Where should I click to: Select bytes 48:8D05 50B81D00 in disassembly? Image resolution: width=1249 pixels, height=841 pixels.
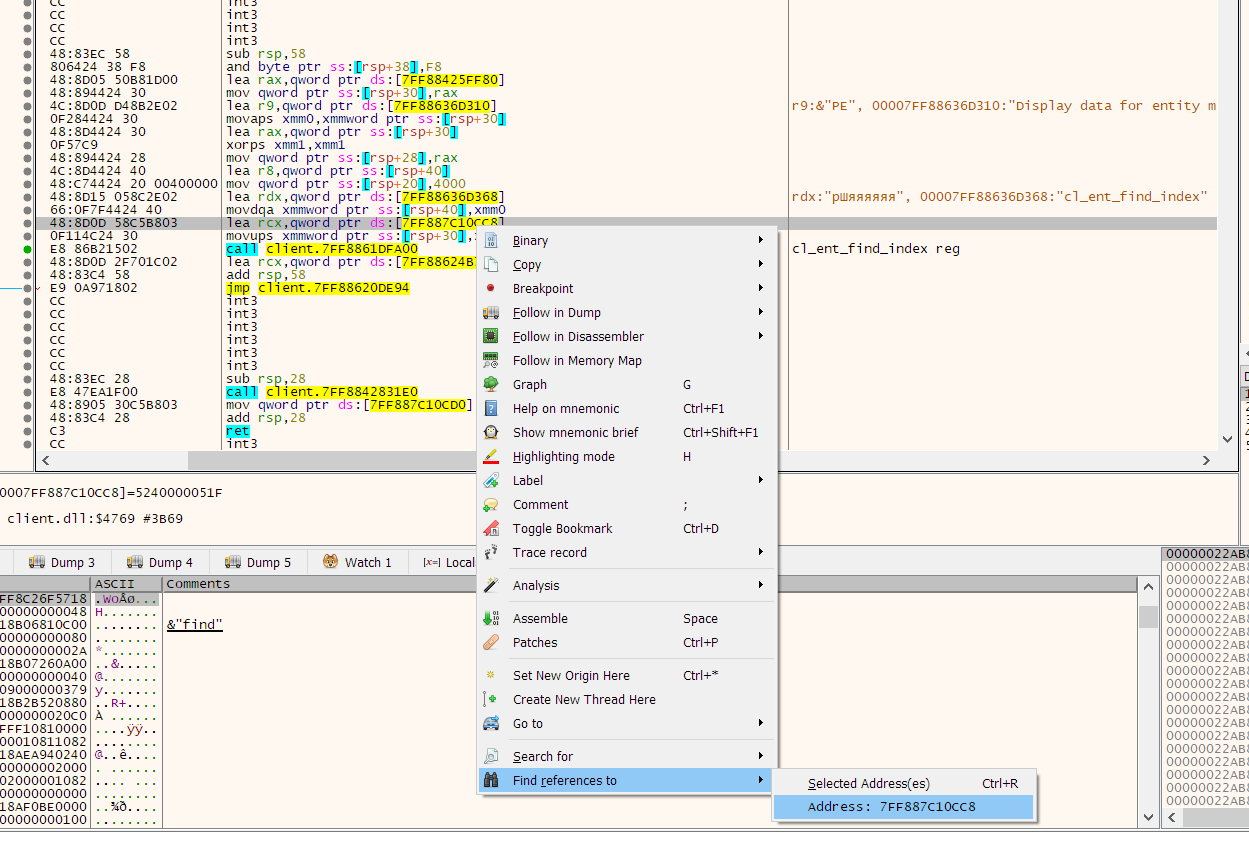pyautogui.click(x=114, y=80)
